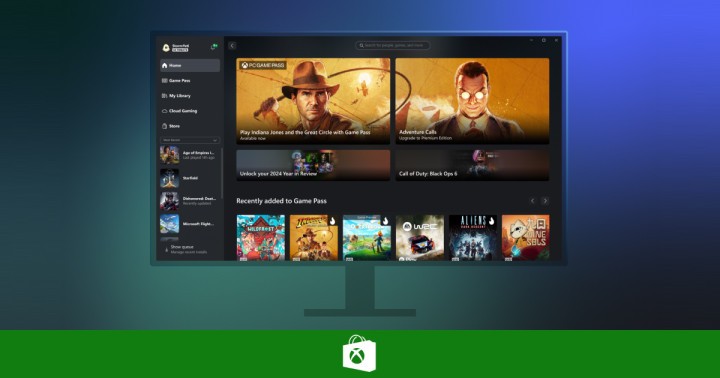720x378 pixels.
Task: Click the Game Pass sidebar icon
Action: click(164, 80)
